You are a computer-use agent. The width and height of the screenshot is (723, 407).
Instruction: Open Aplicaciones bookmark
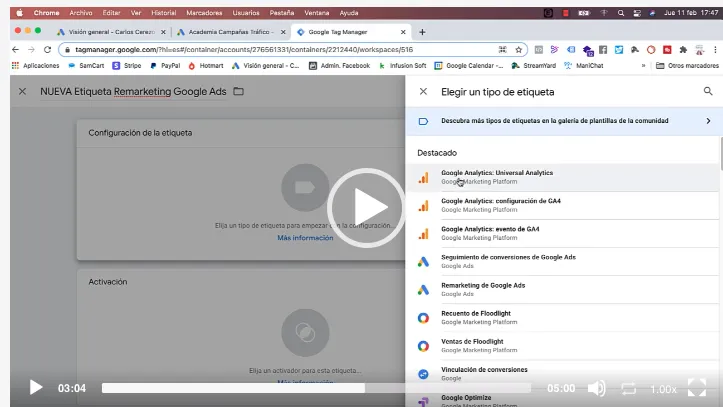36,65
